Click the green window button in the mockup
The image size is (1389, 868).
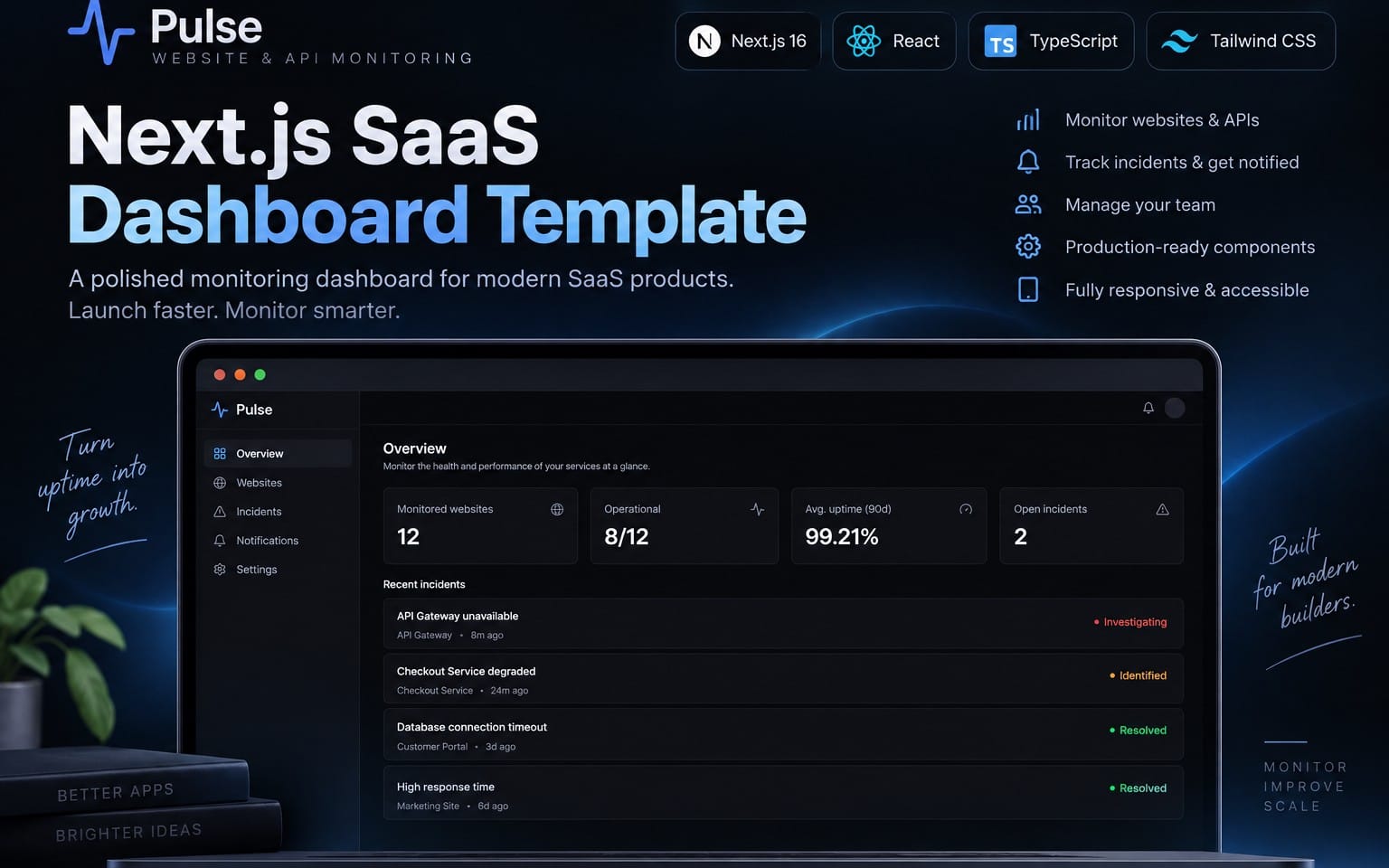(x=260, y=374)
